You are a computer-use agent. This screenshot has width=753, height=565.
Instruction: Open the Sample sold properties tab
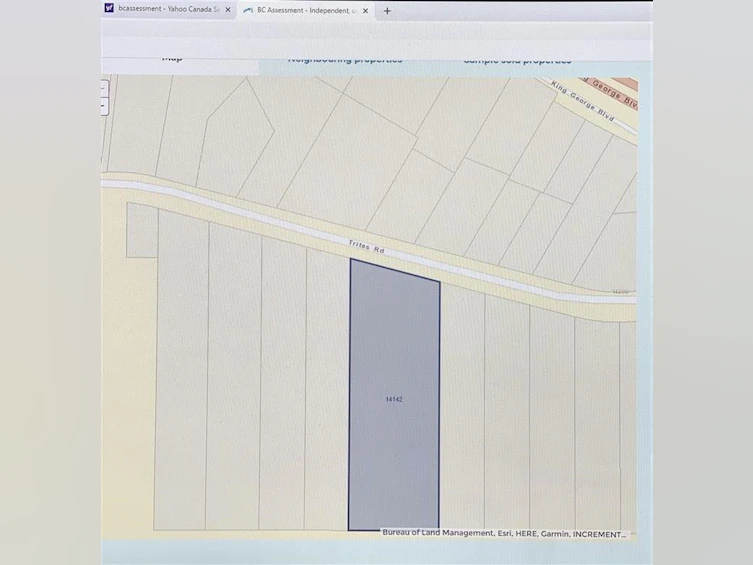tap(517, 61)
